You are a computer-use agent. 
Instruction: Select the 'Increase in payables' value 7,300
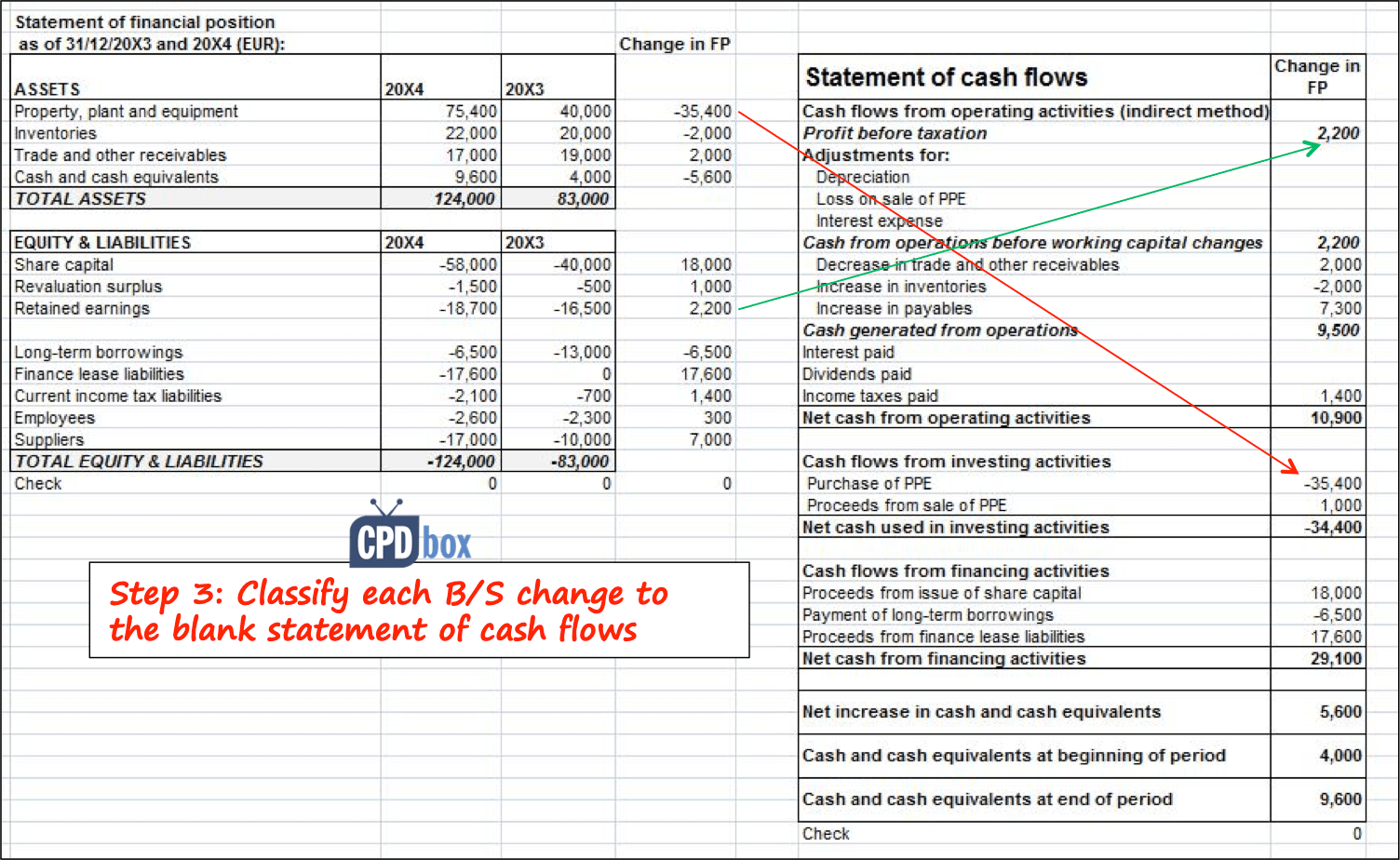click(x=1340, y=309)
